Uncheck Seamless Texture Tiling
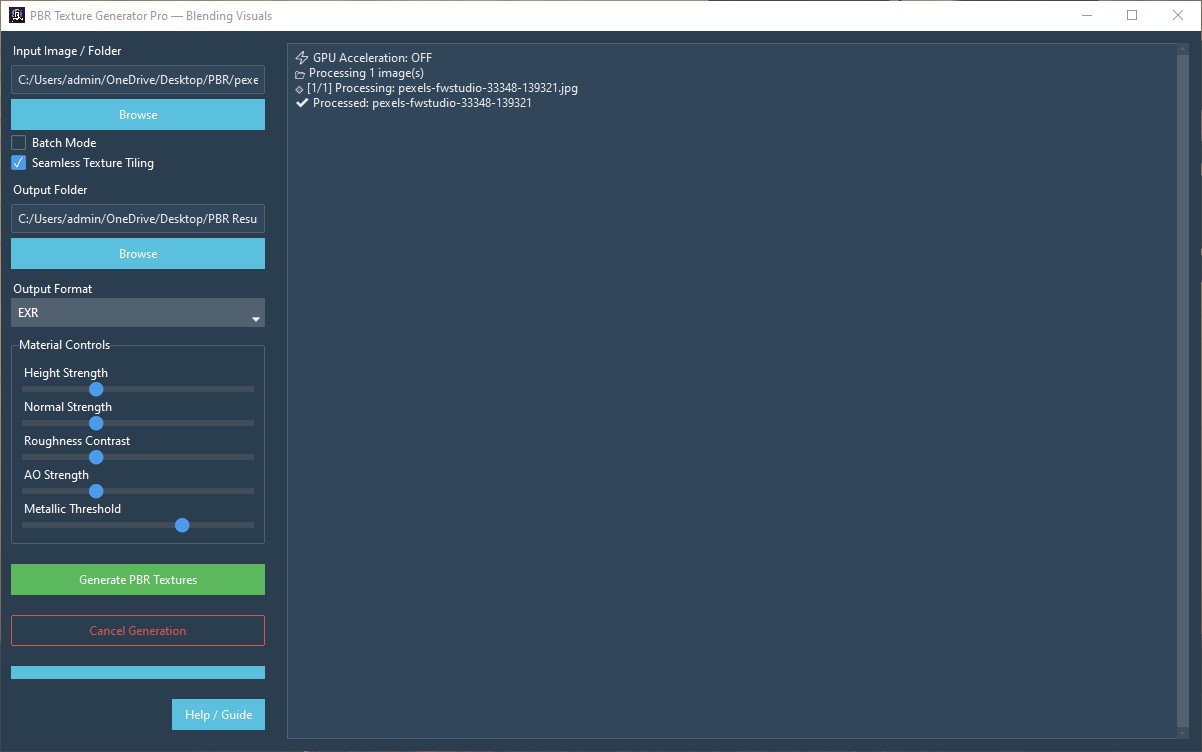 point(18,163)
